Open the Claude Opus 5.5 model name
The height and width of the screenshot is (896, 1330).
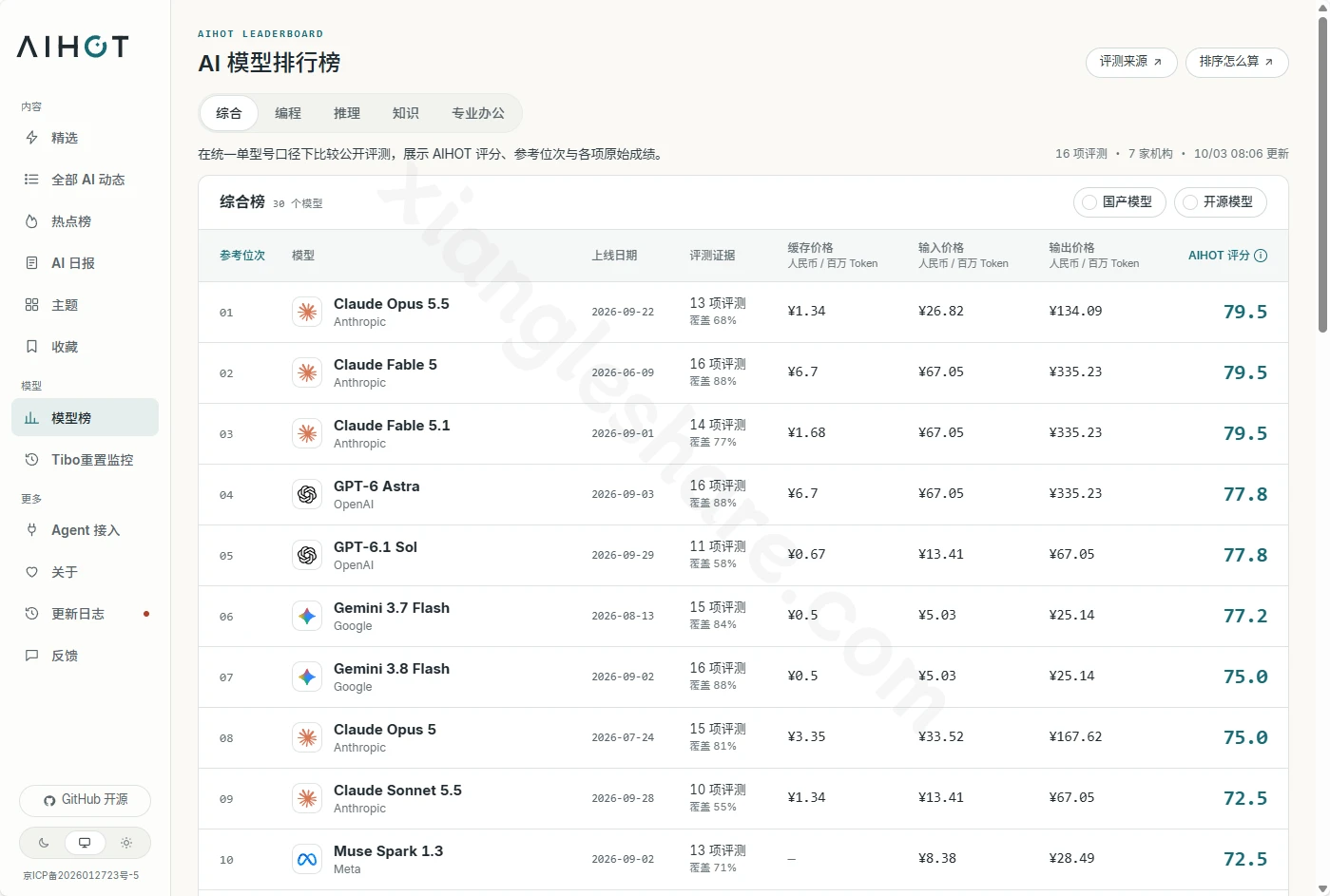(392, 304)
